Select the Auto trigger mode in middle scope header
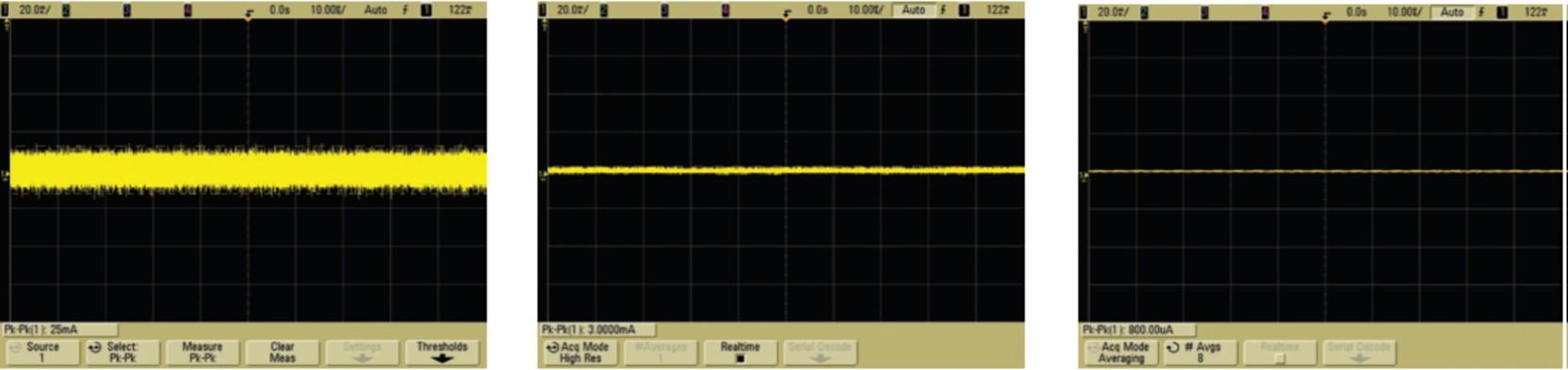 913,9
